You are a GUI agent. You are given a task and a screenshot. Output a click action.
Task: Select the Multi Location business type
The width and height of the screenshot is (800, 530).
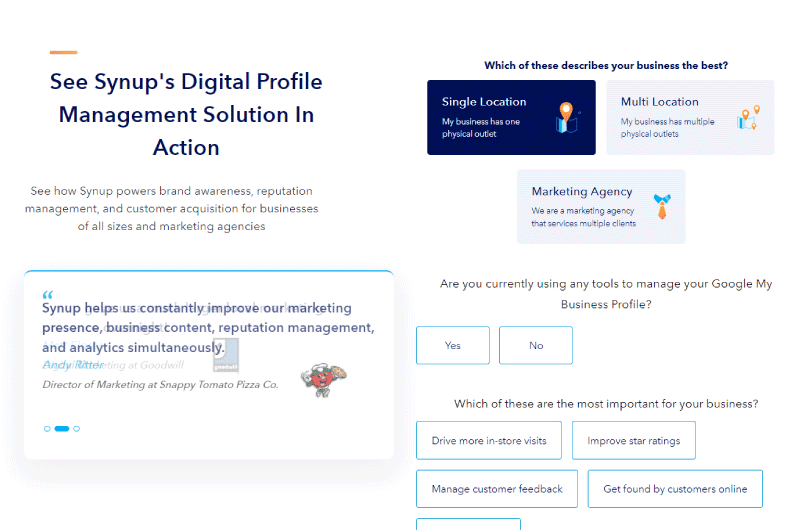tap(690, 117)
